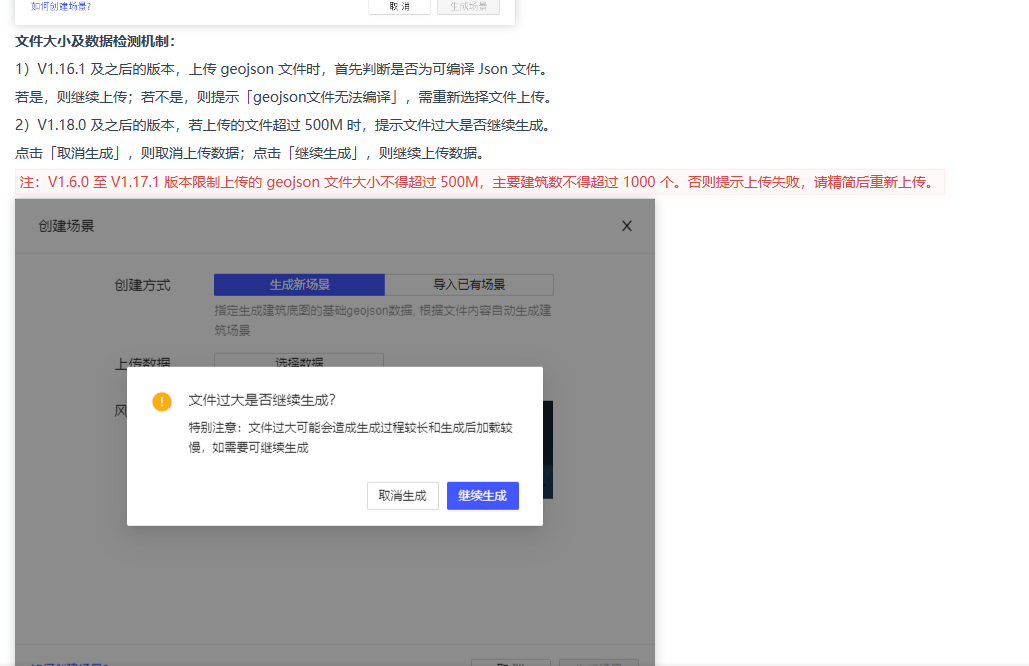Image resolution: width=1029 pixels, height=666 pixels.
Task: Click the 取消生成 button
Action: [x=402, y=495]
